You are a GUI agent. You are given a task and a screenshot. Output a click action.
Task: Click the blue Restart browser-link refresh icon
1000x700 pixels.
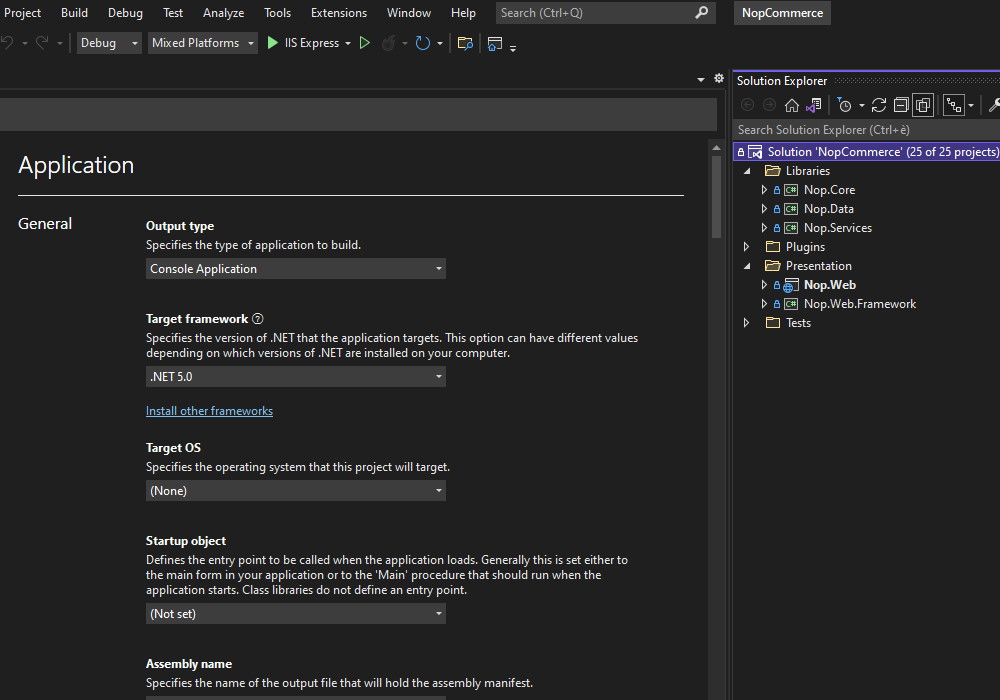coord(422,43)
